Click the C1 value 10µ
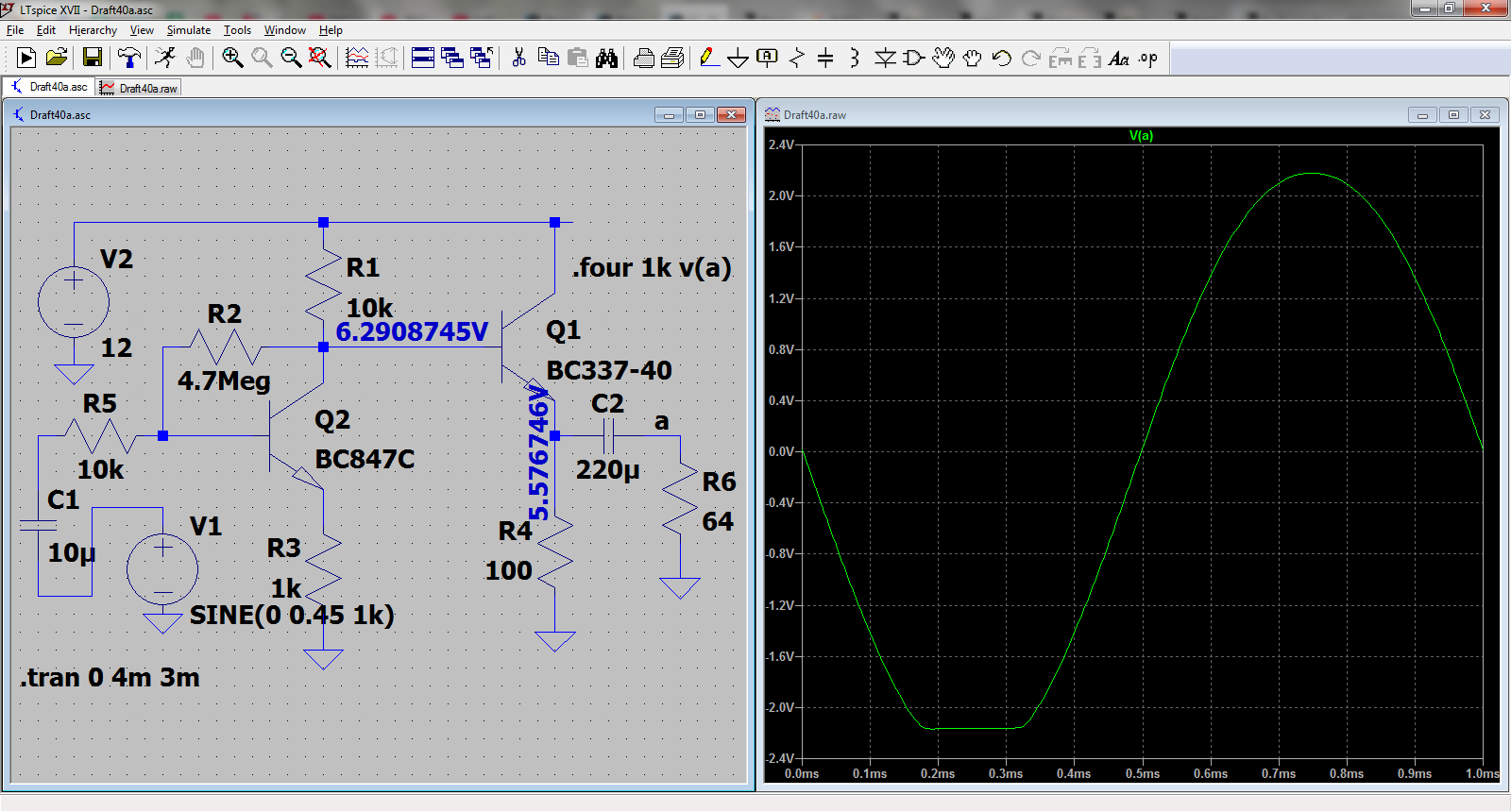 [72, 553]
